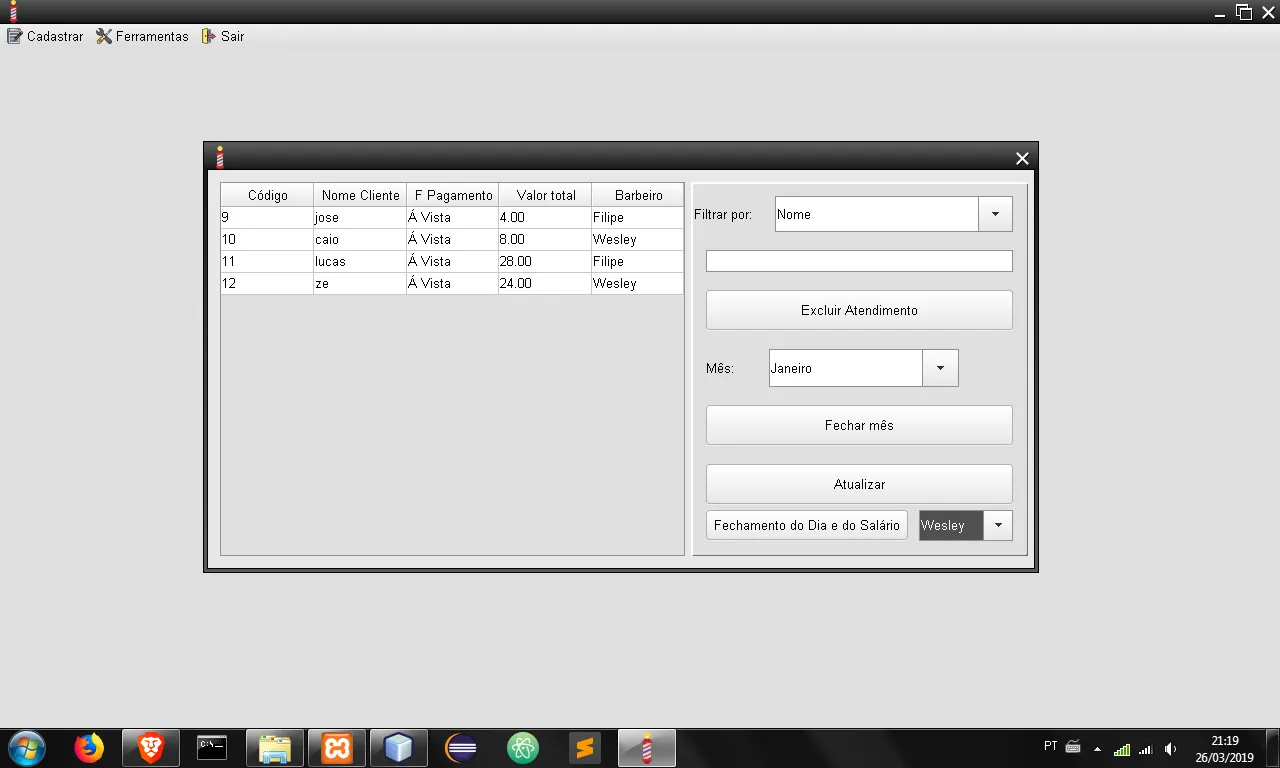Viewport: 1280px width, 768px height.
Task: Click code cell 10
Action: tap(267, 239)
